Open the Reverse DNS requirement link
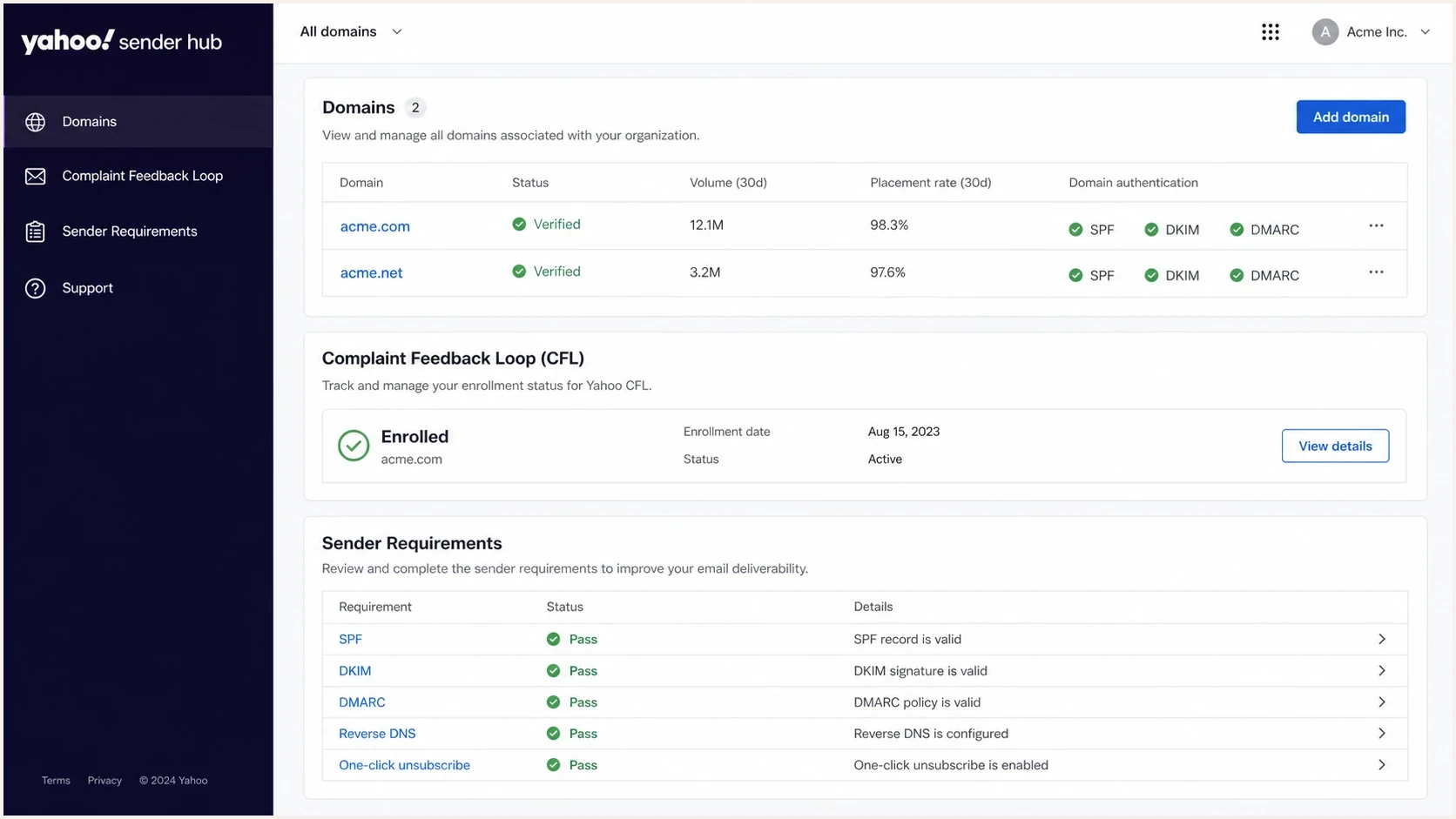This screenshot has width=1456, height=819. click(377, 734)
